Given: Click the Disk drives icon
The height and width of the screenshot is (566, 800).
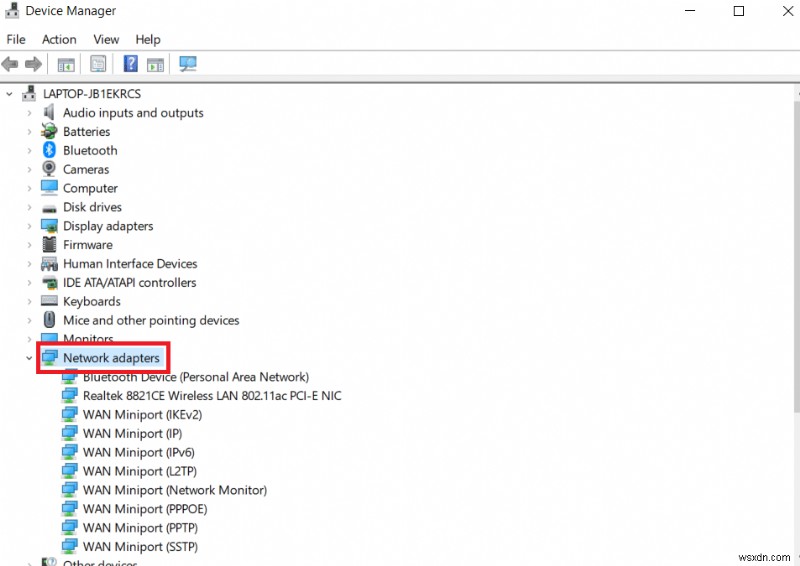Looking at the screenshot, I should click(x=49, y=208).
